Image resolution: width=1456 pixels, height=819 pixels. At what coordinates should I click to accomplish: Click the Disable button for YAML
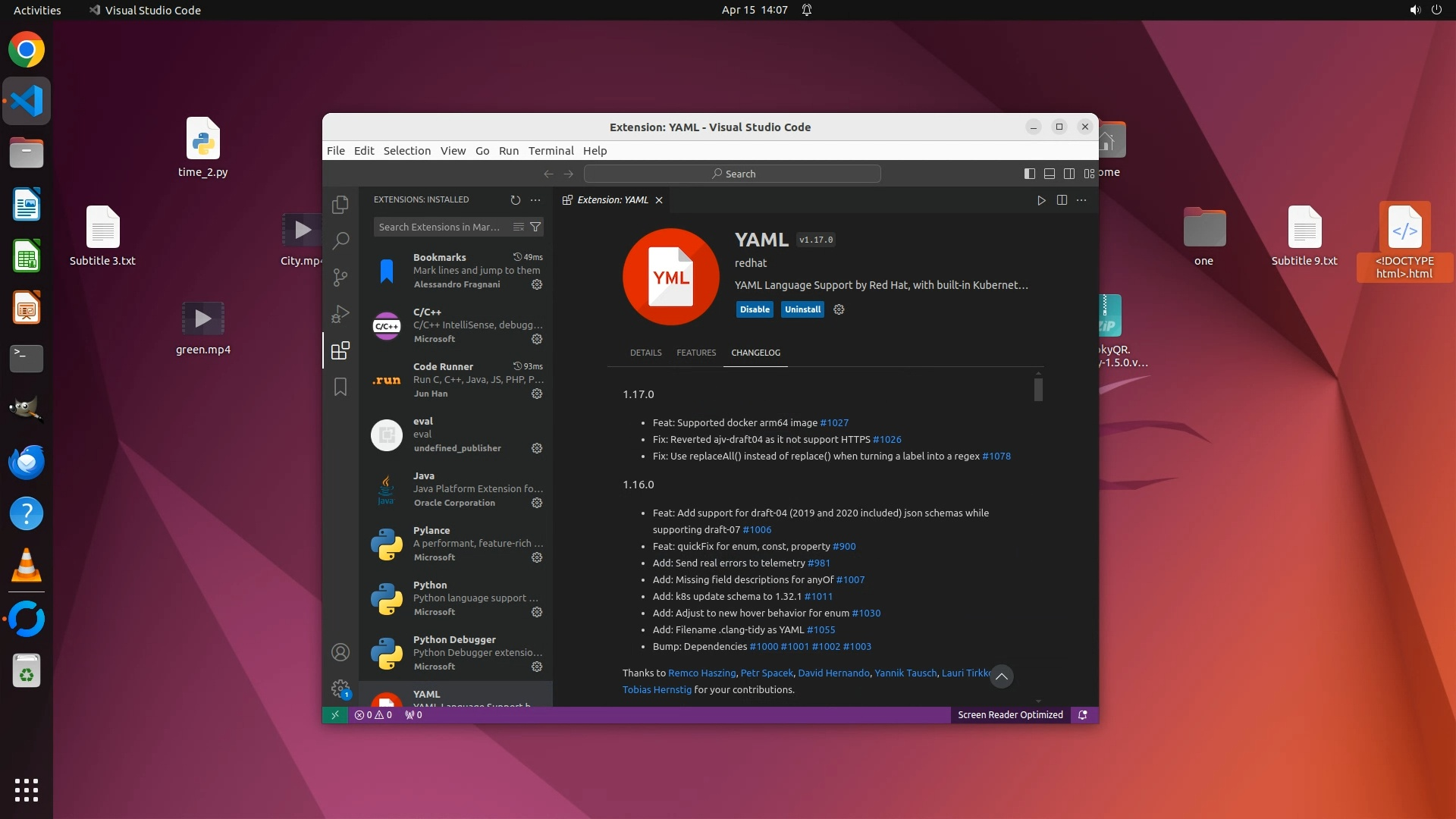pos(754,309)
